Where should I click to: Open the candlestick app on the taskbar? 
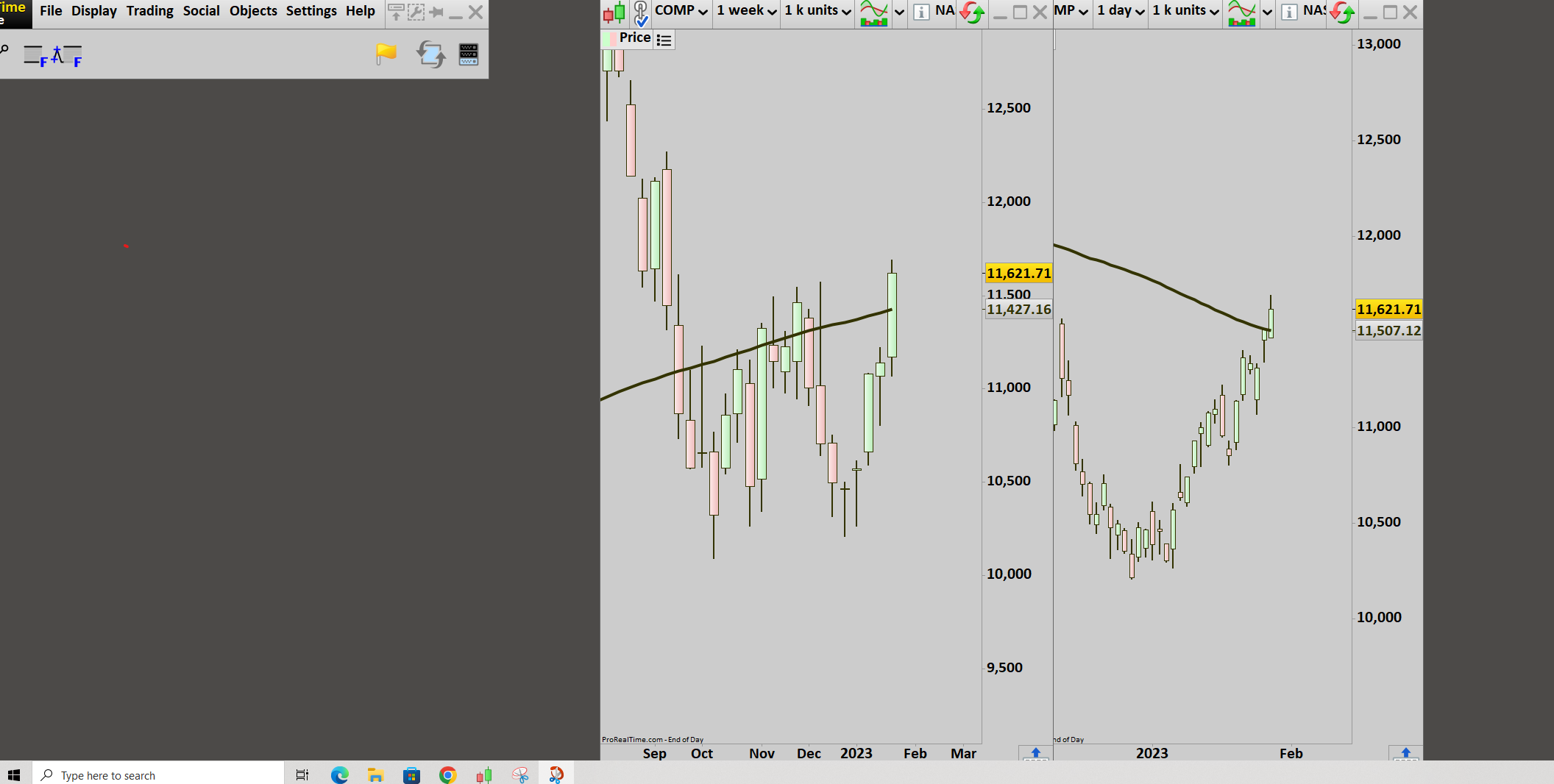pos(483,775)
